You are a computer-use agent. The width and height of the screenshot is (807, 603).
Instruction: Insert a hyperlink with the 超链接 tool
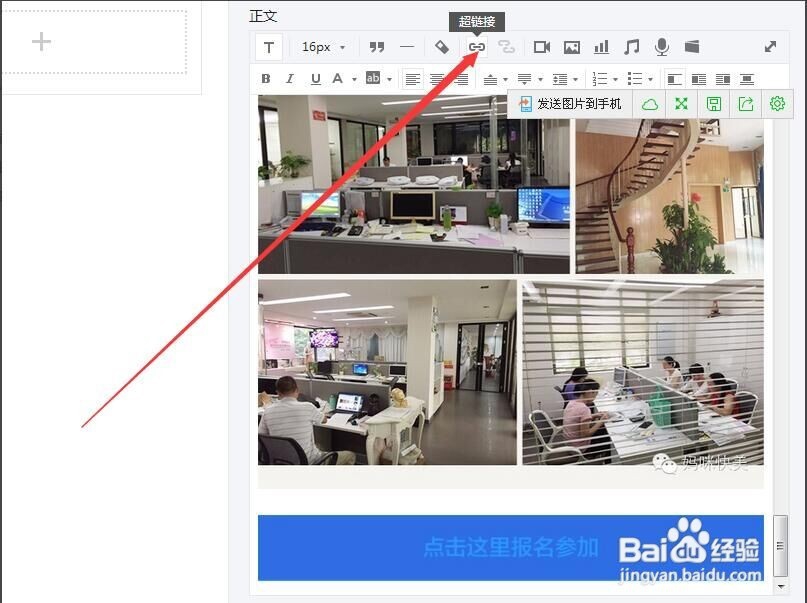tap(476, 46)
